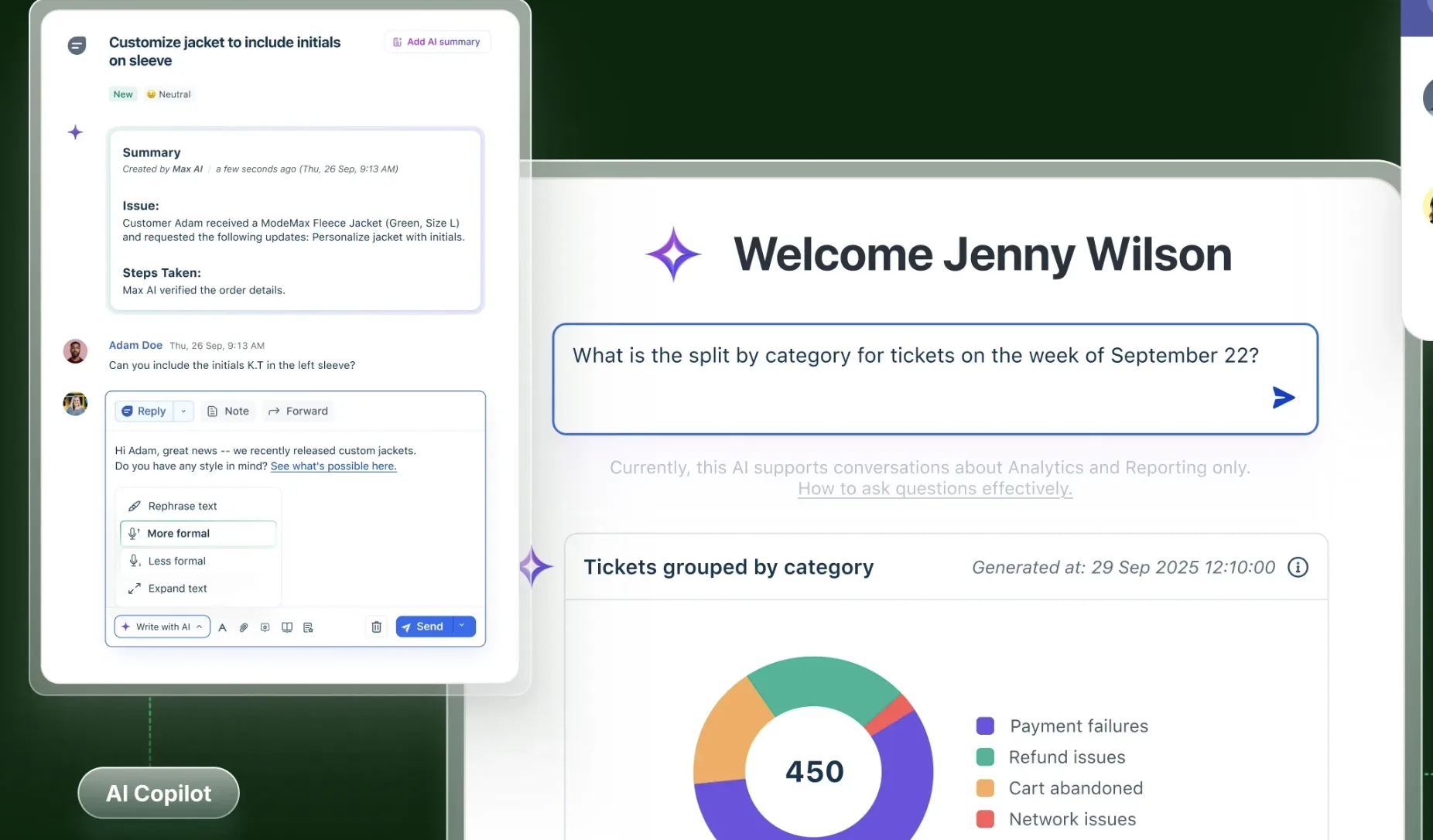Choose More formal option
Viewport: 1433px width, 840px height.
pos(198,534)
